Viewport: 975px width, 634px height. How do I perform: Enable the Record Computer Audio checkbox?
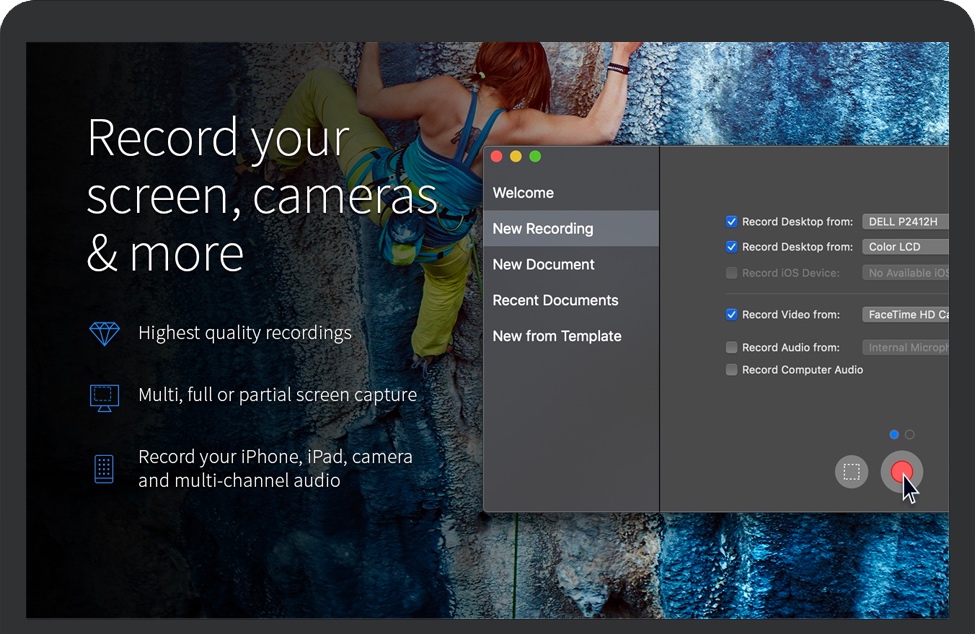pyautogui.click(x=732, y=370)
